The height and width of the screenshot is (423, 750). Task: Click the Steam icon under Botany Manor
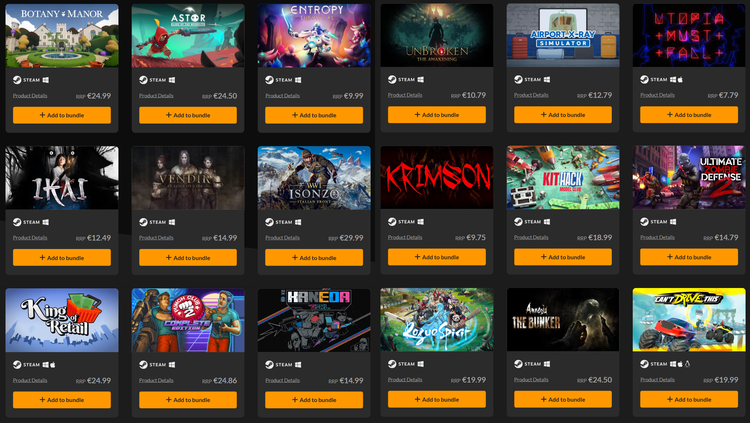(x=17, y=80)
